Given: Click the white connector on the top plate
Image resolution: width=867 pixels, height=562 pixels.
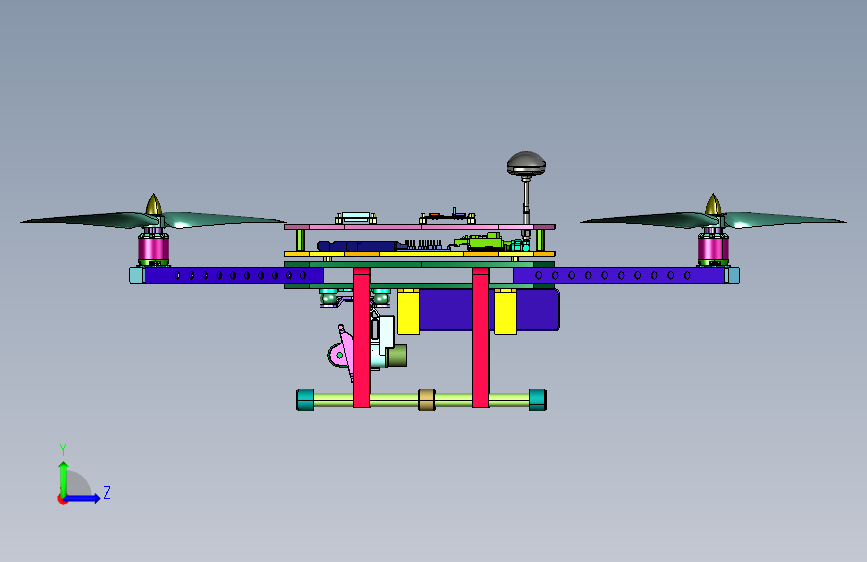Looking at the screenshot, I should 356,218.
